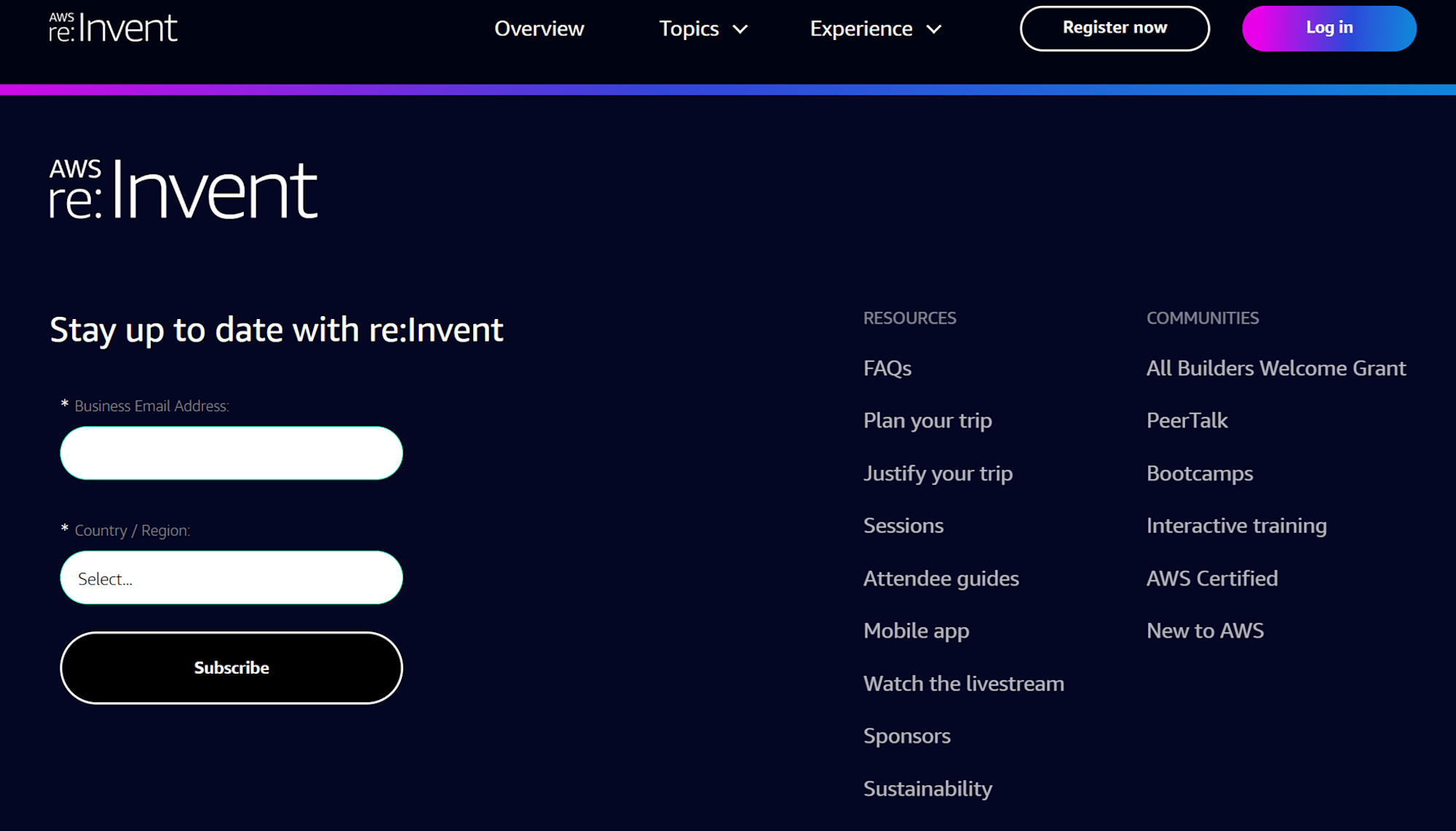Click the AWS re:Invent logo in the header
Viewport: 1456px width, 831px height.
[x=113, y=28]
